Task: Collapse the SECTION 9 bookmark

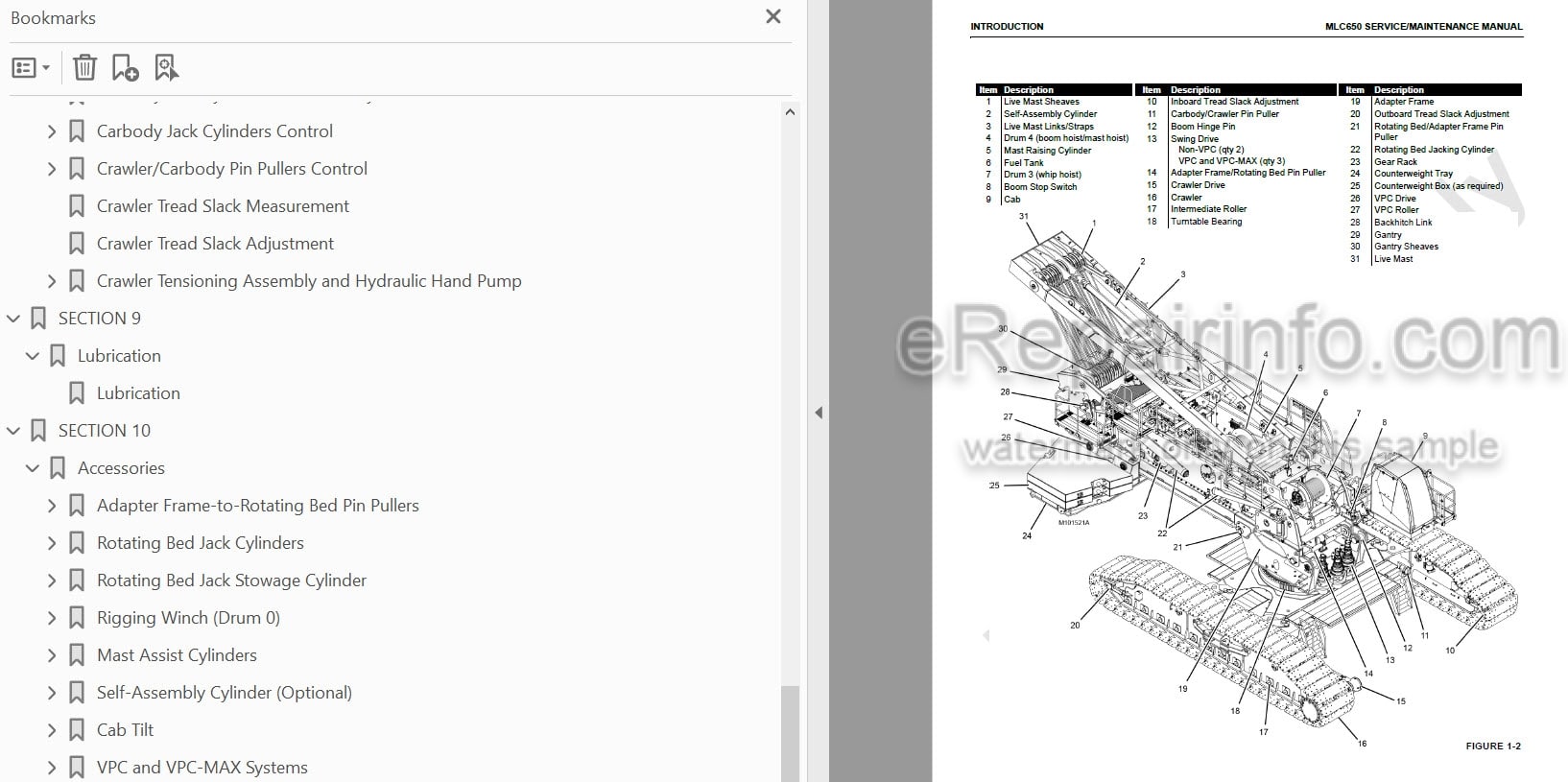Action: [13, 319]
